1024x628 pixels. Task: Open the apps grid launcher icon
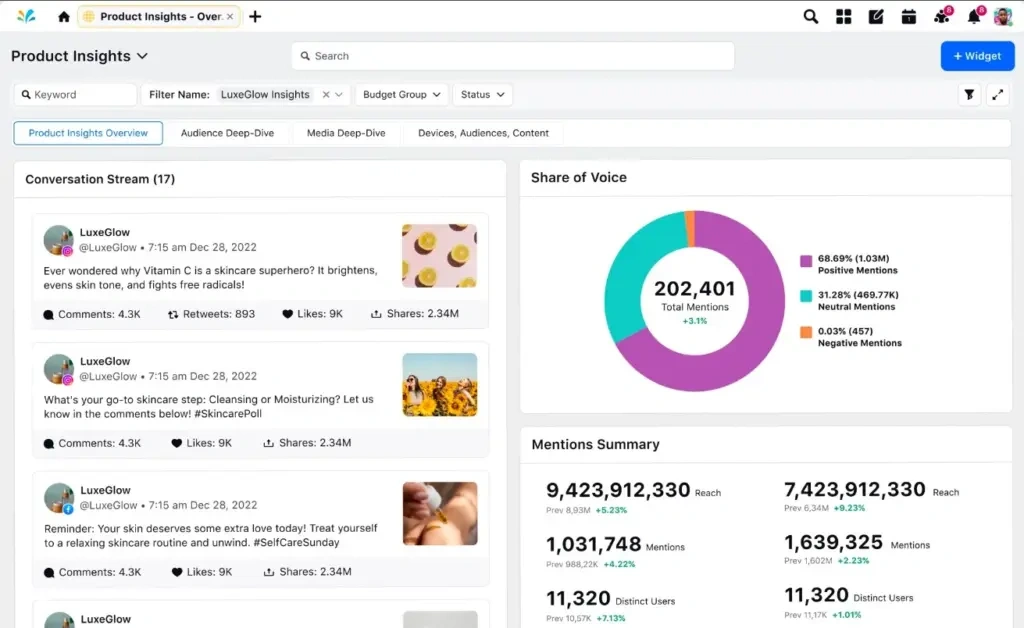coord(844,16)
